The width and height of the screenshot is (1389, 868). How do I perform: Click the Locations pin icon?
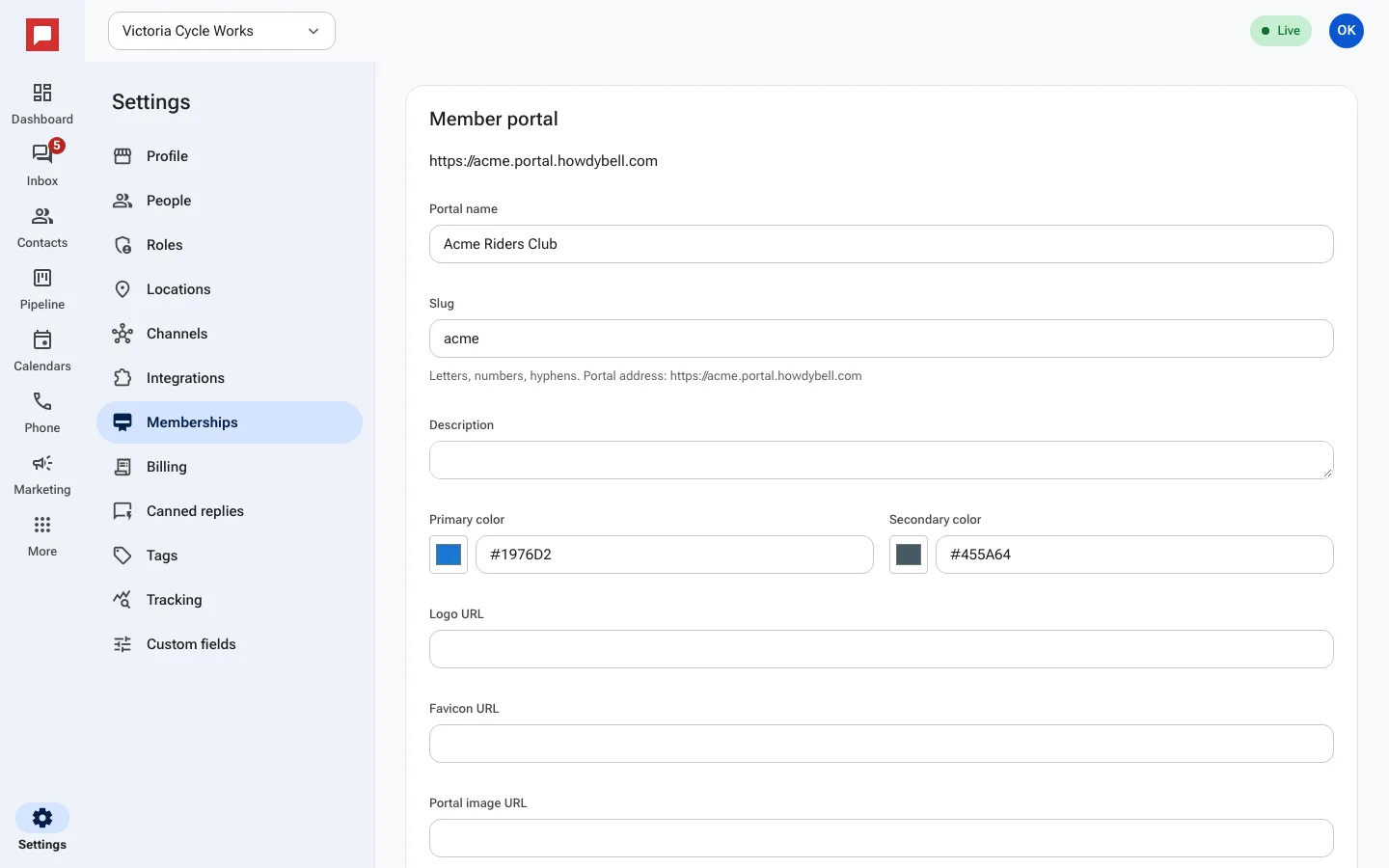click(123, 289)
